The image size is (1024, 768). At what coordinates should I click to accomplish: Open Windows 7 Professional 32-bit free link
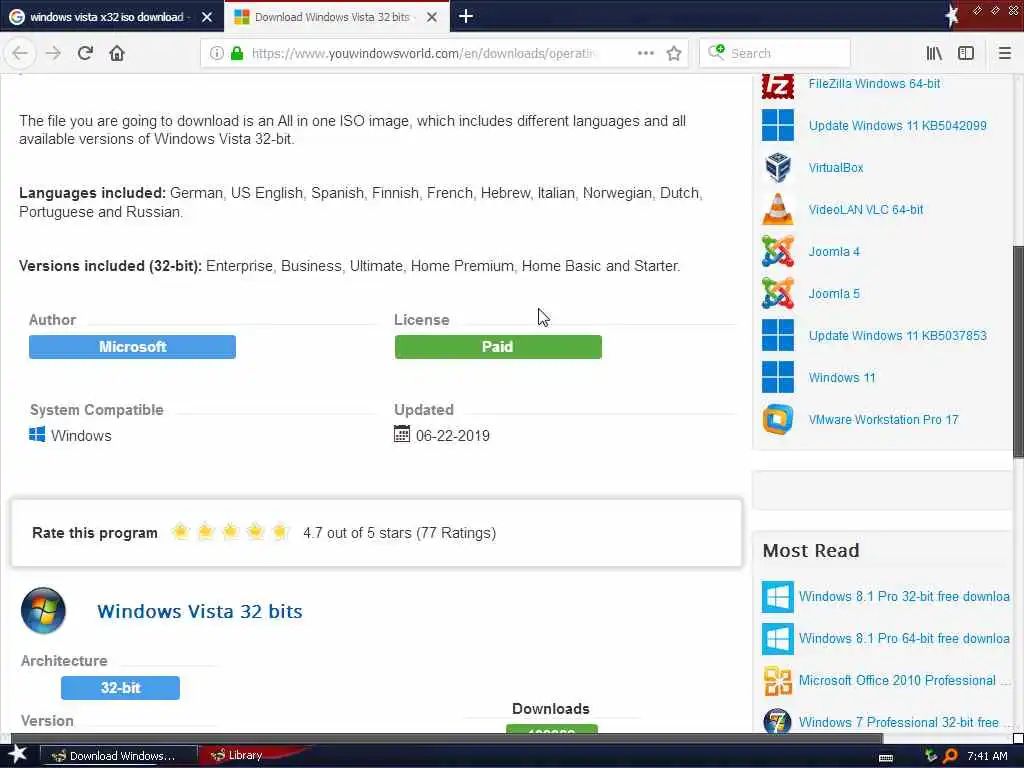(904, 722)
